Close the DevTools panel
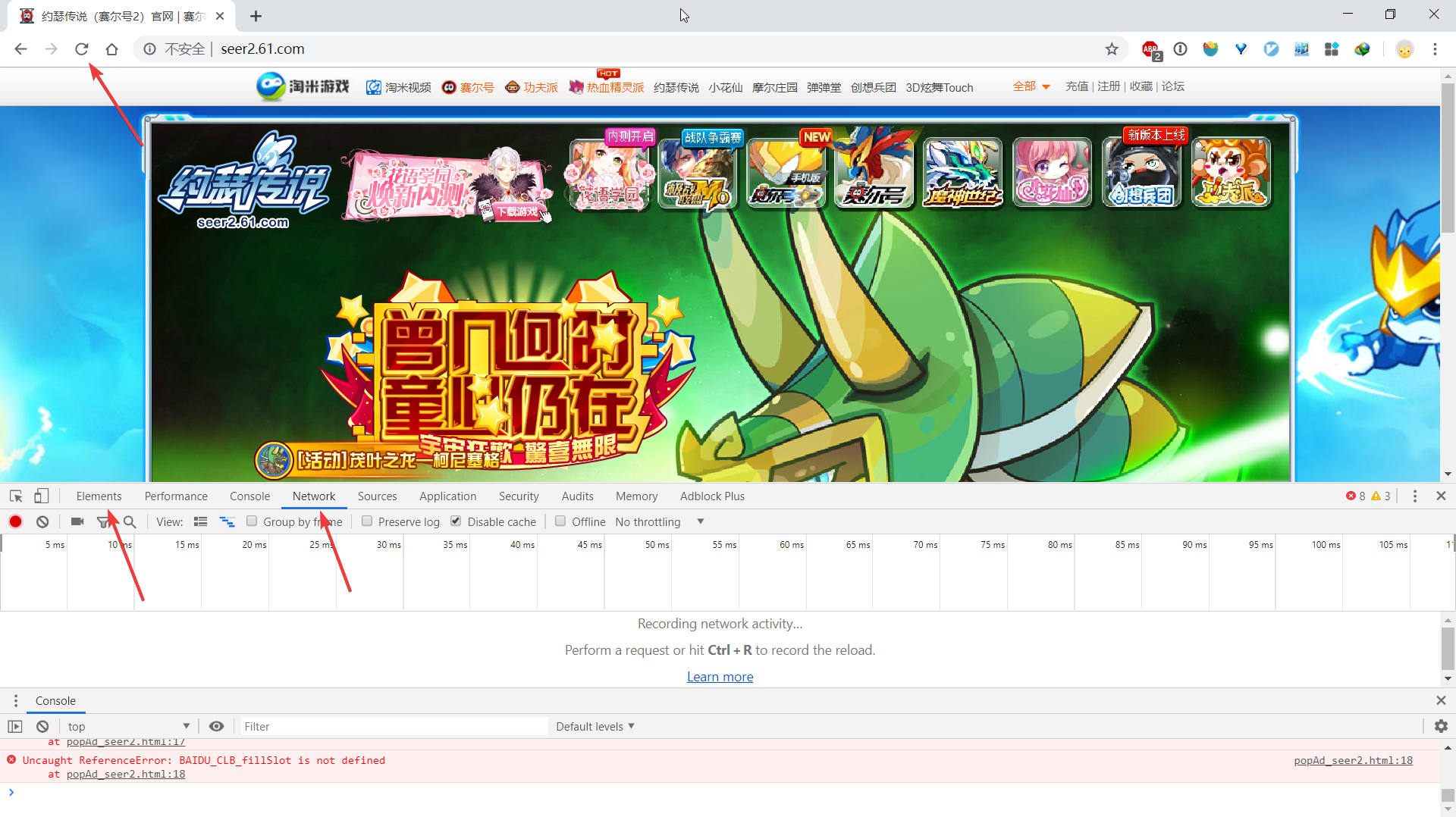The height and width of the screenshot is (817, 1456). pyautogui.click(x=1441, y=496)
